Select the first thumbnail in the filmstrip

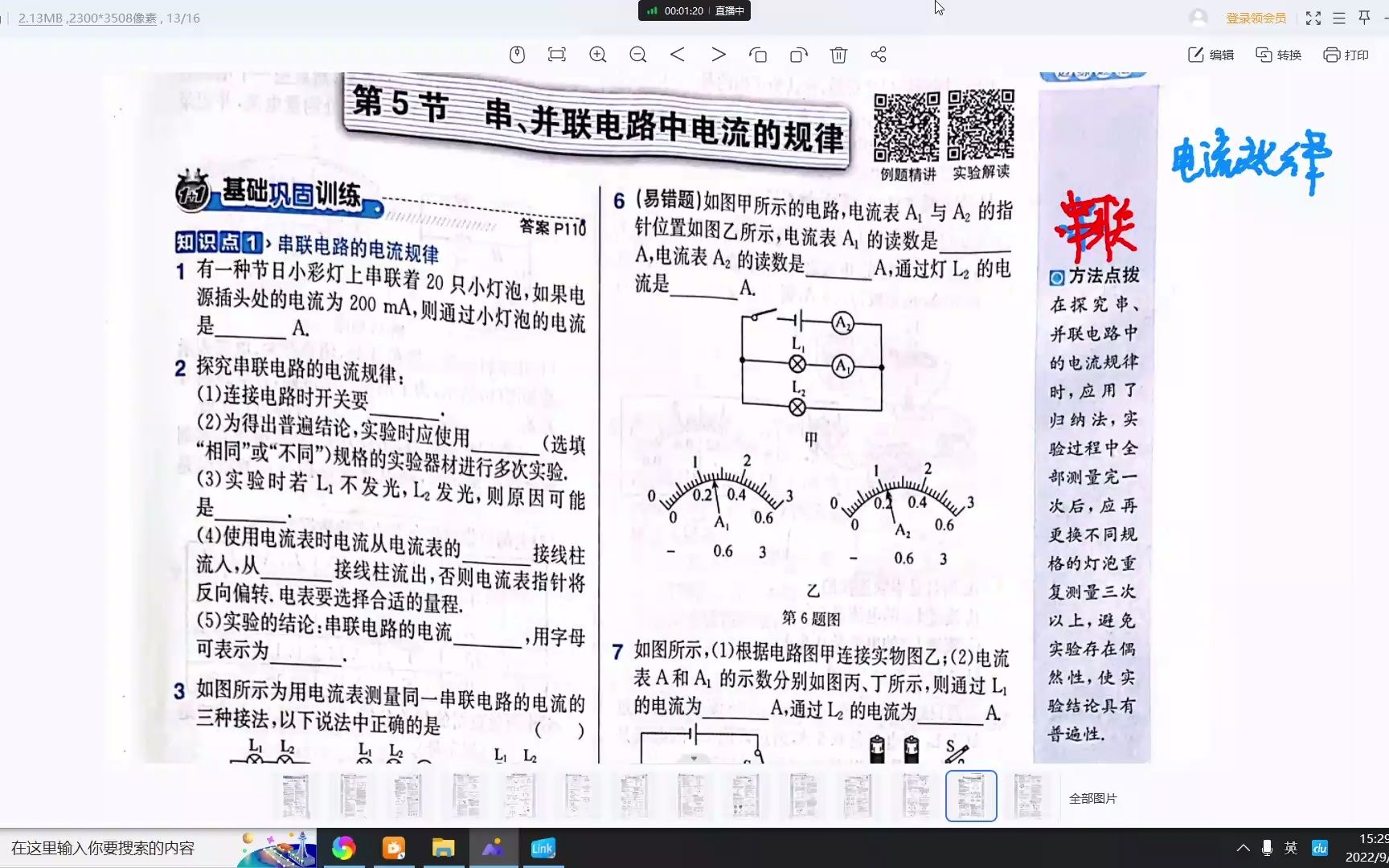(x=296, y=796)
